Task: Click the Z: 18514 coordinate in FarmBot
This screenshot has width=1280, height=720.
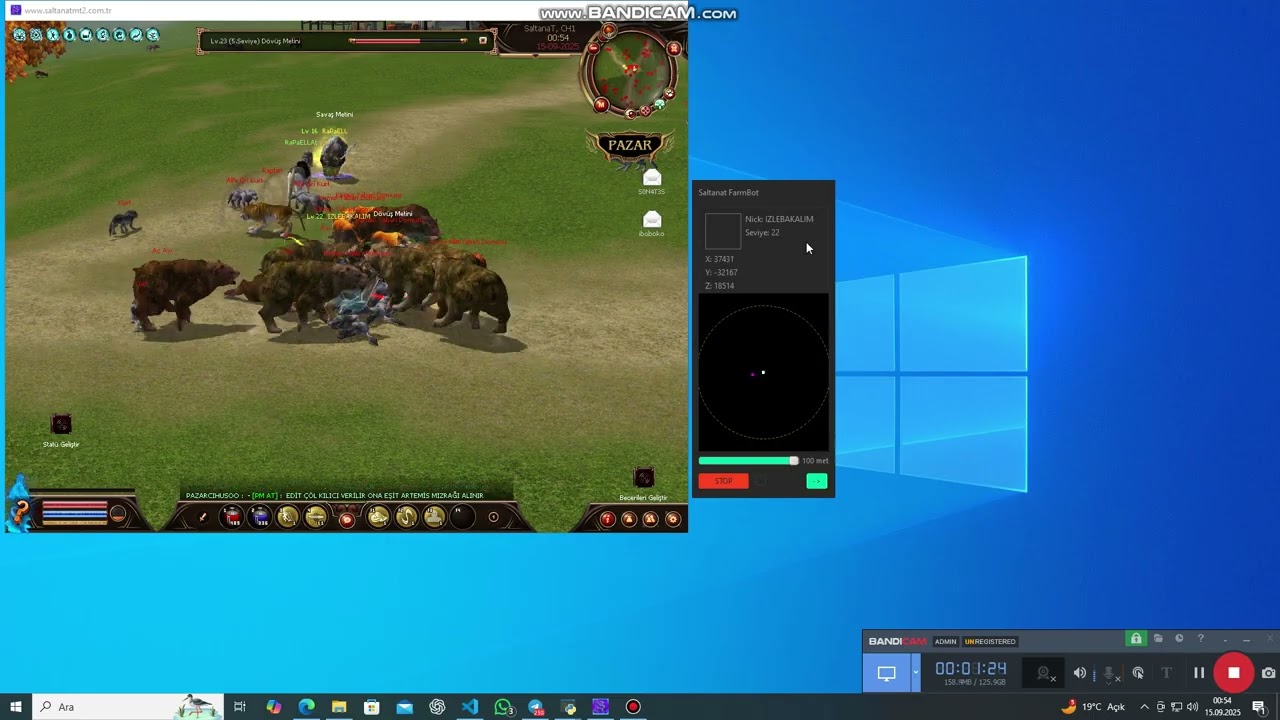Action: (720, 286)
